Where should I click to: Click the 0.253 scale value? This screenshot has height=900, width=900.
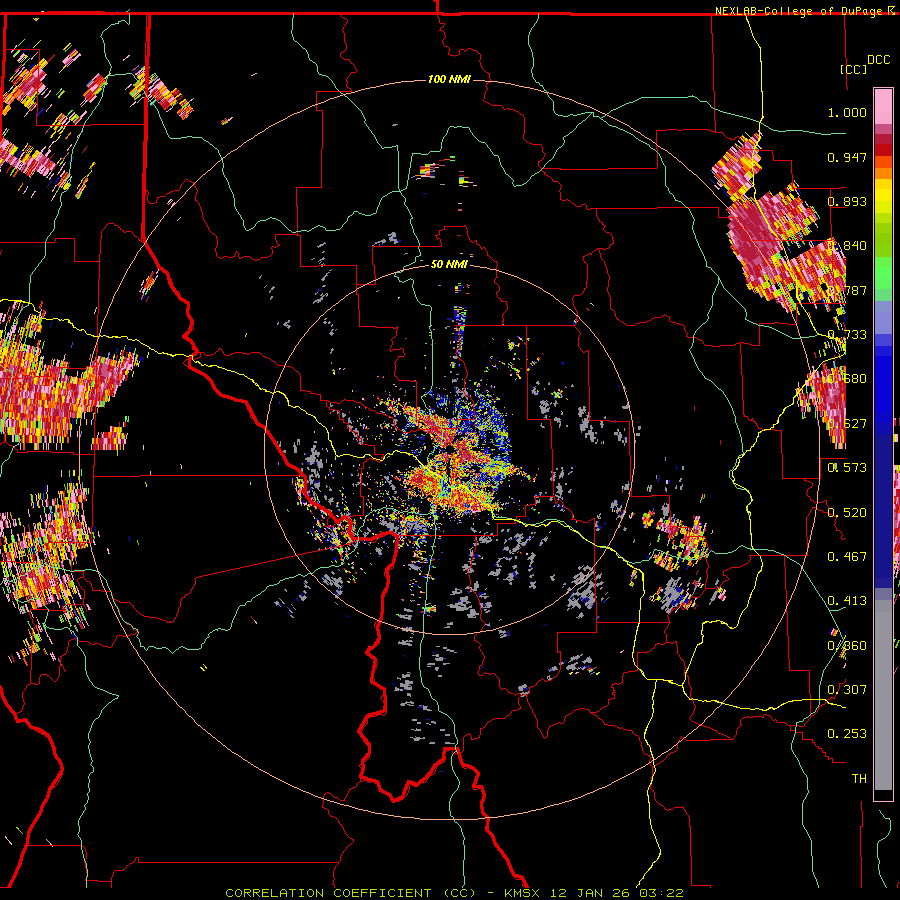coord(847,734)
